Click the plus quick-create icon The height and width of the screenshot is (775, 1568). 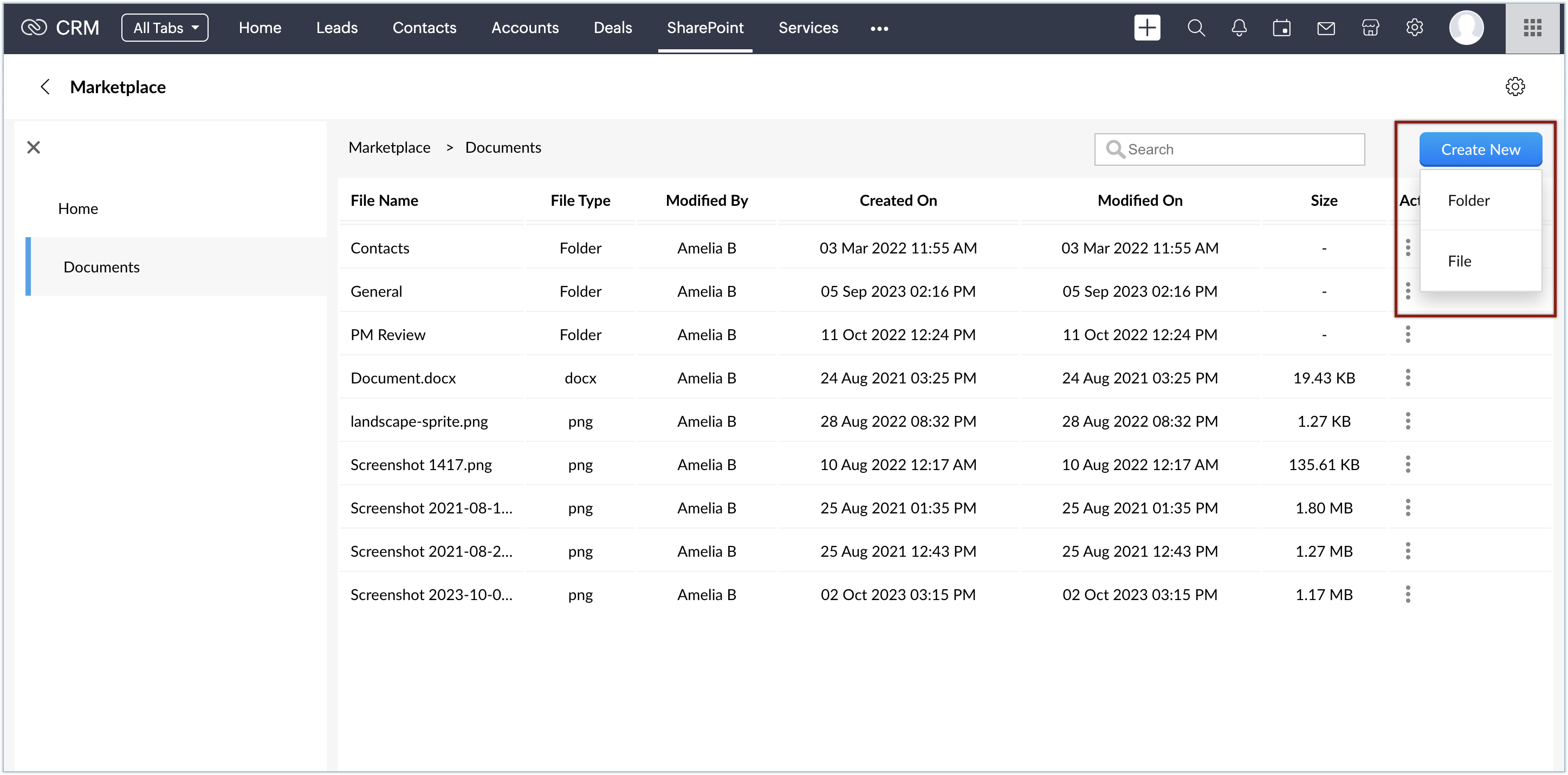click(1147, 28)
